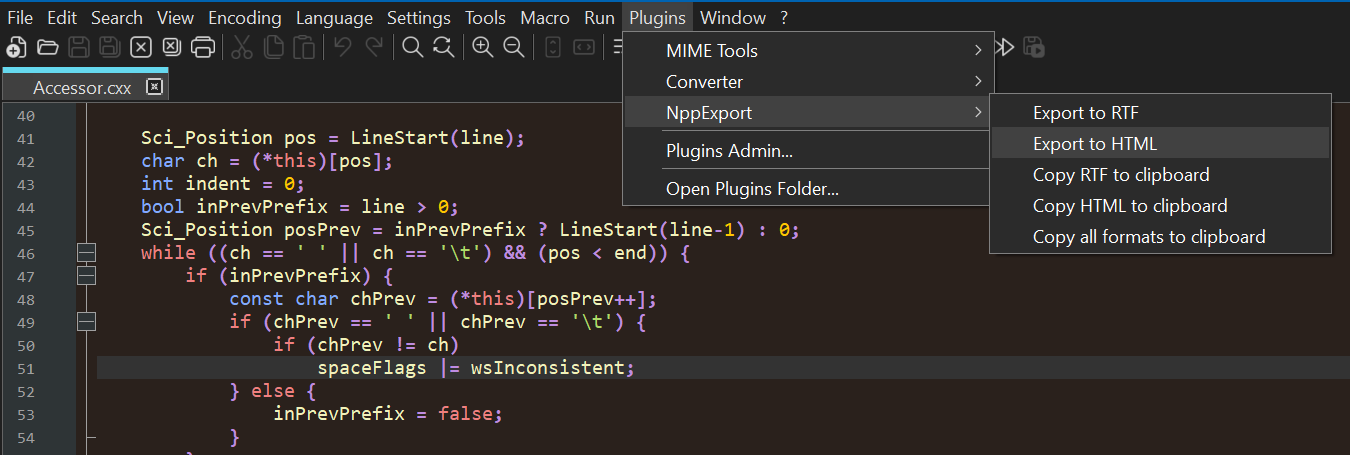The width and height of the screenshot is (1350, 455).
Task: Click the Find magnifier icon
Action: point(412,47)
